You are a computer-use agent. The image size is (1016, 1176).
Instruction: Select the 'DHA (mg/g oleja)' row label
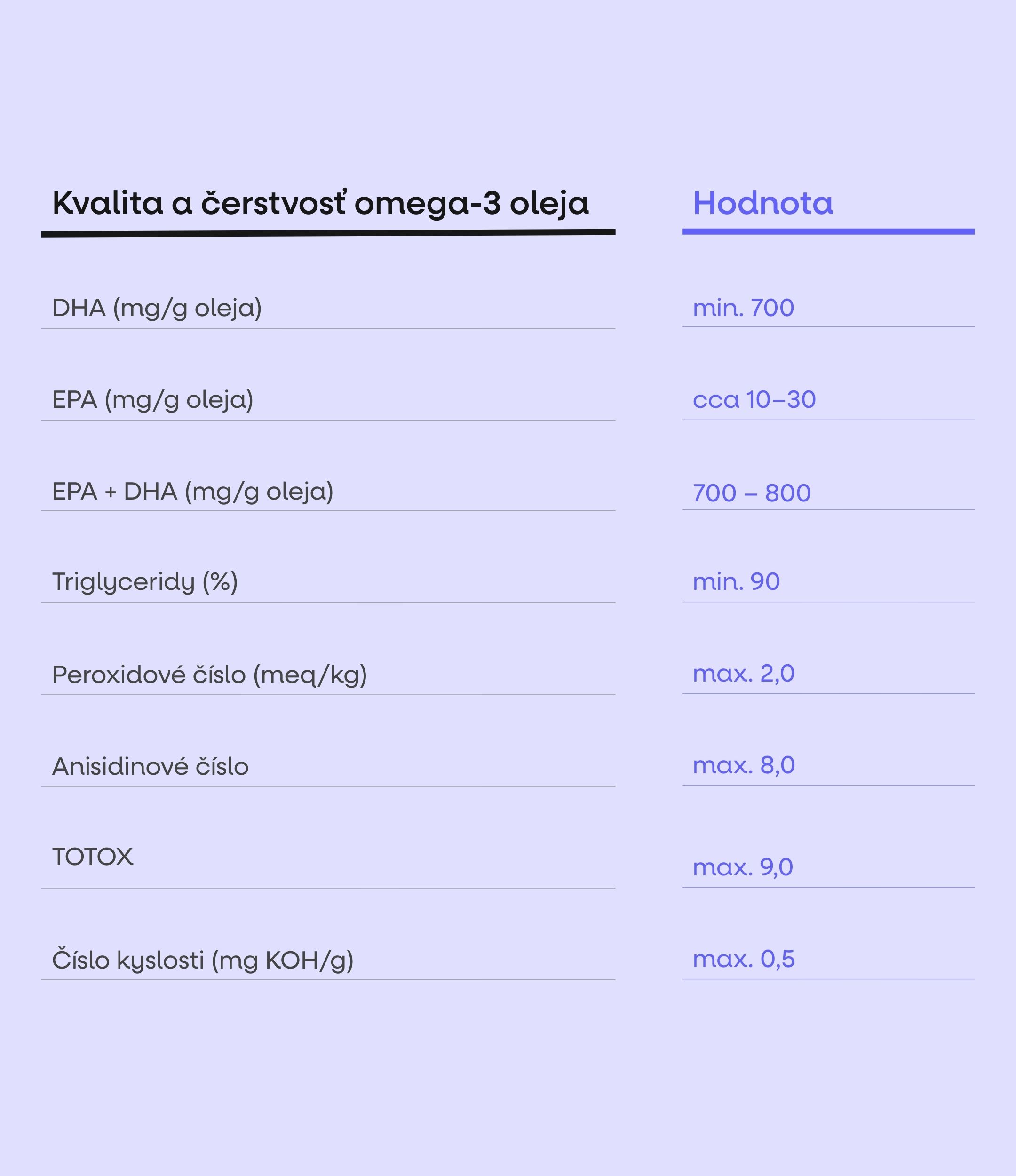157,308
